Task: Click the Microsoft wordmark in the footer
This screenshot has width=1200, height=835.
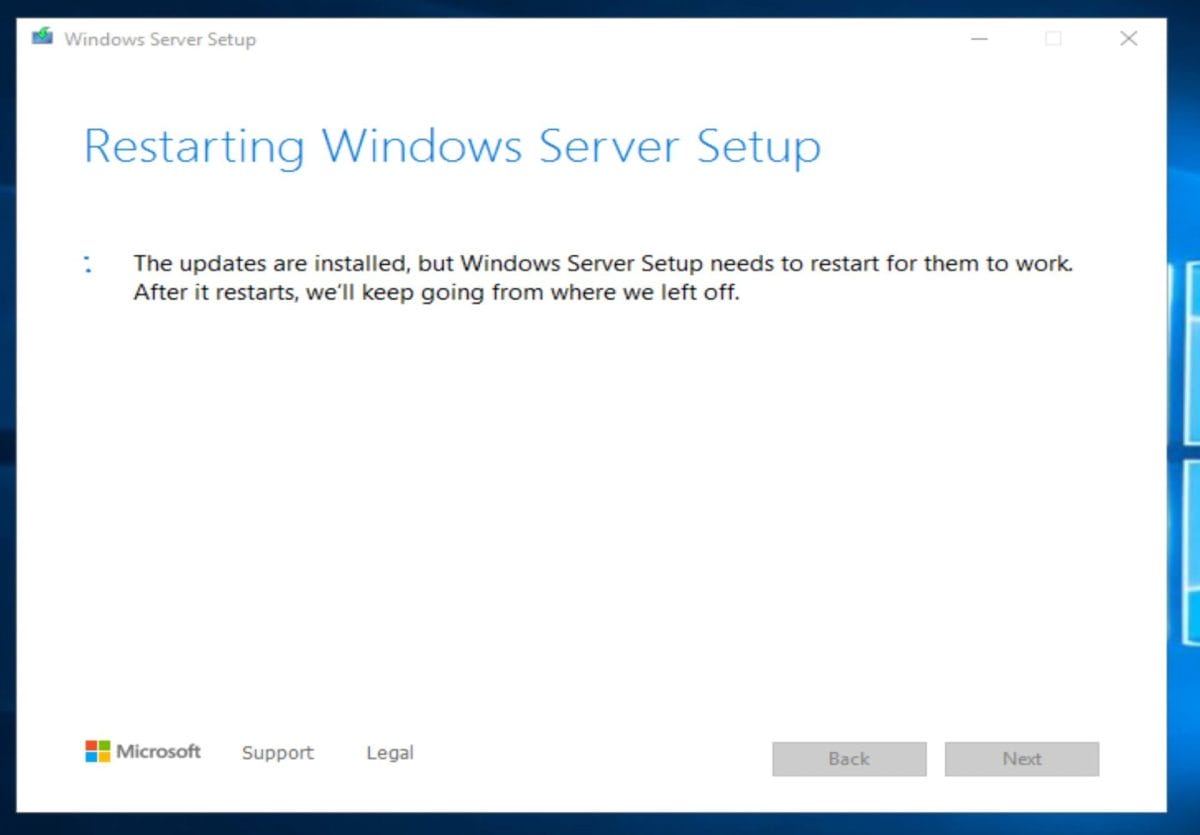Action: click(158, 752)
